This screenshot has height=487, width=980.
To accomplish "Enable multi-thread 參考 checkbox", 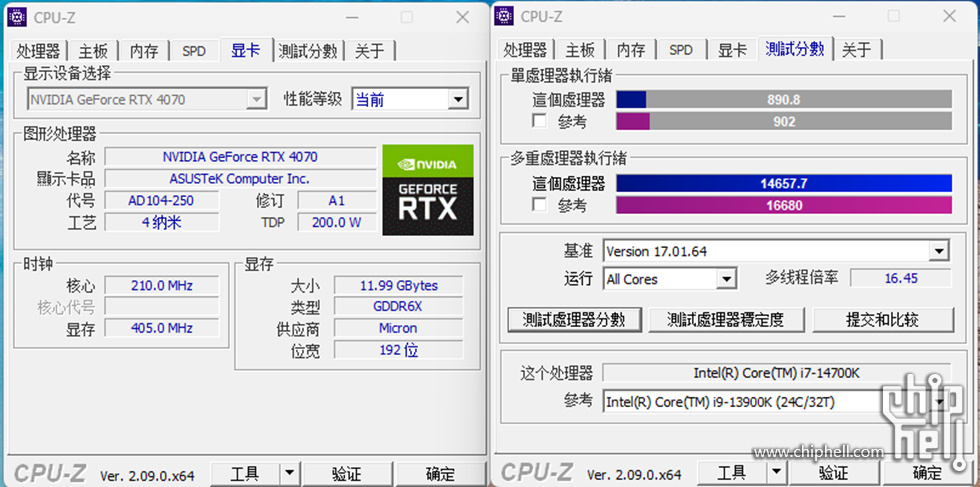I will pyautogui.click(x=539, y=204).
